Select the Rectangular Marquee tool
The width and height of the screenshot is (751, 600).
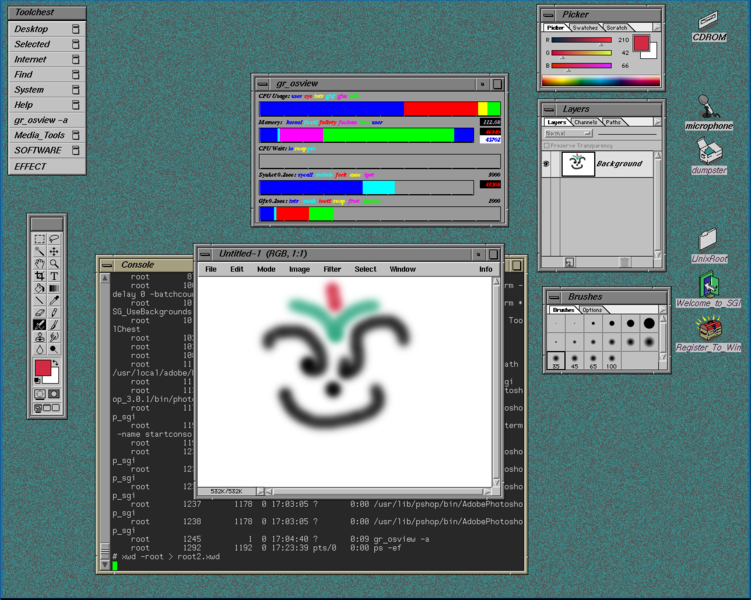[x=40, y=238]
